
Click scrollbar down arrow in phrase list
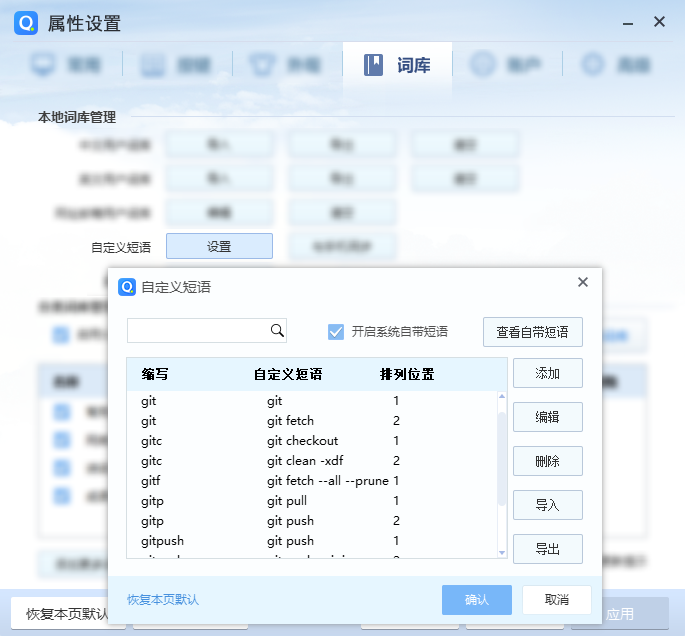click(502, 553)
